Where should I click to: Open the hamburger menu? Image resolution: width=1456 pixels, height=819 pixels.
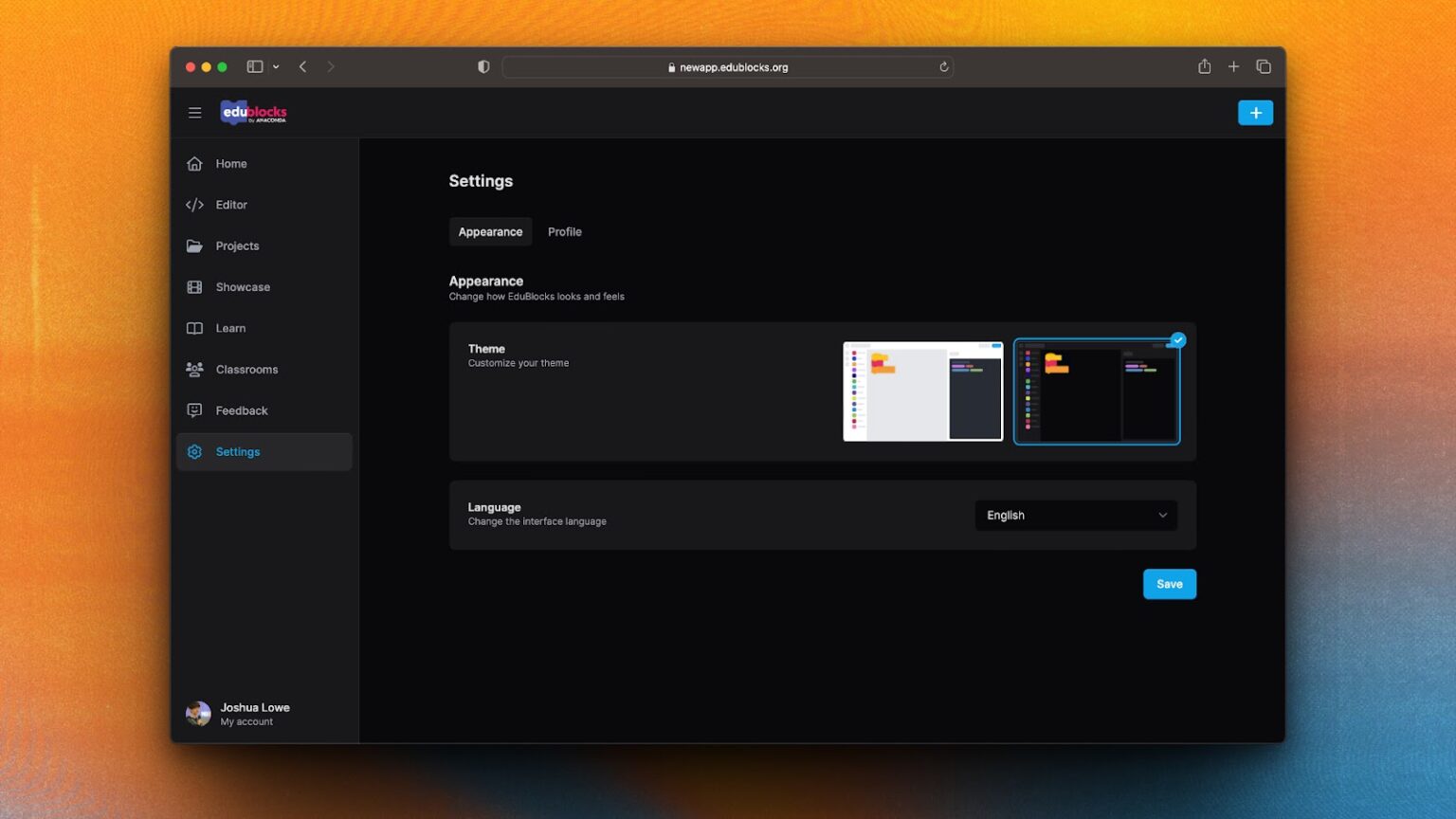(194, 112)
